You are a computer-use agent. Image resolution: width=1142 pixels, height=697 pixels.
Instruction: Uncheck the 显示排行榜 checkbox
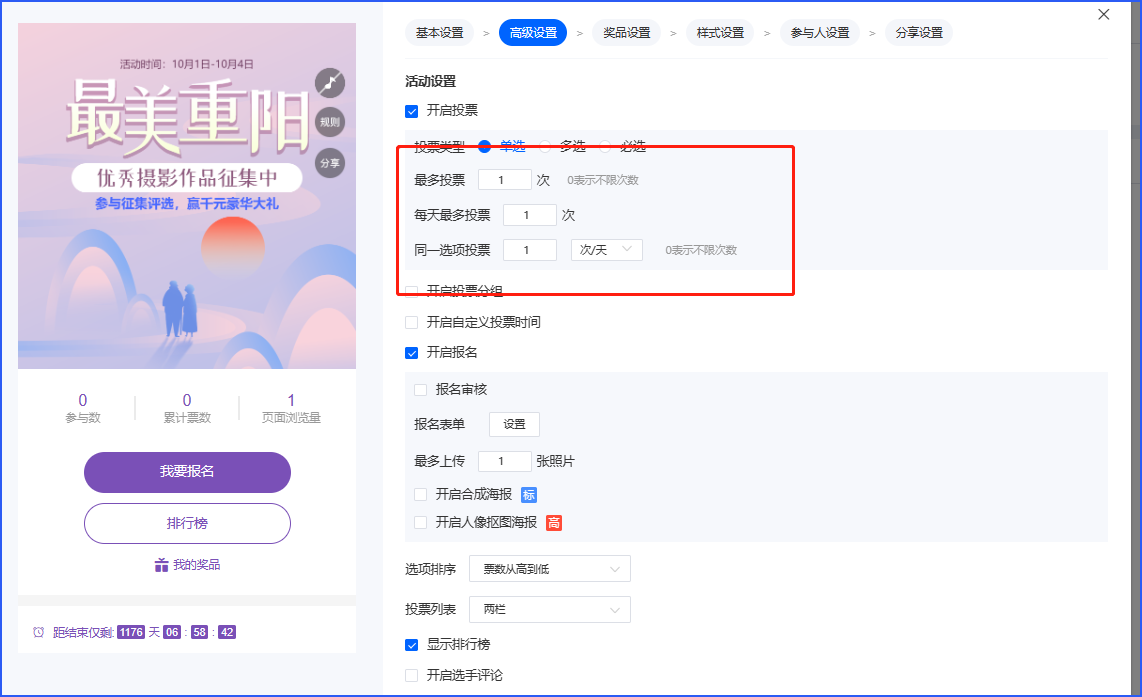411,645
